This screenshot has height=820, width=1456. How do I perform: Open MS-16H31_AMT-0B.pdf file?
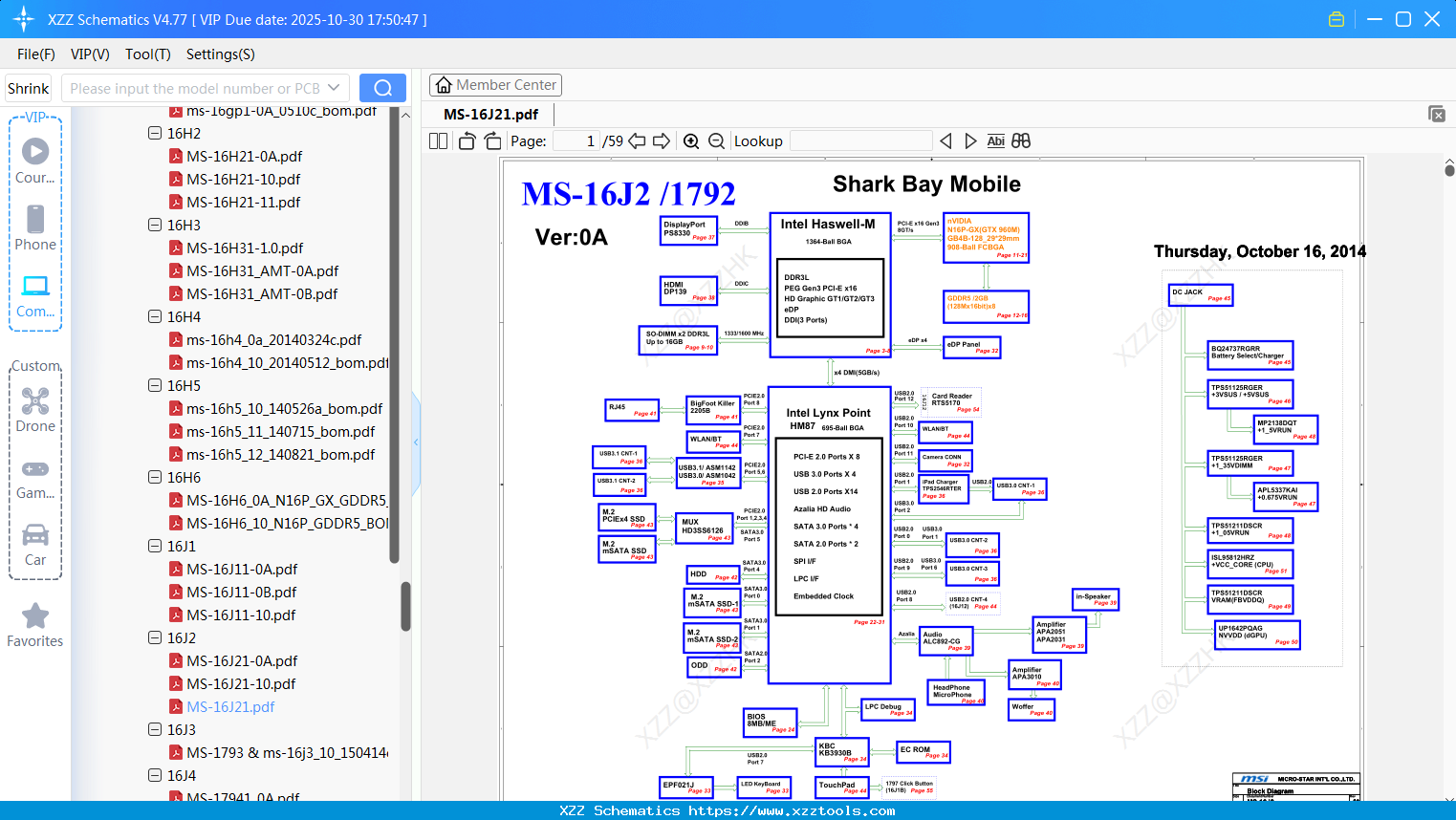(x=262, y=294)
